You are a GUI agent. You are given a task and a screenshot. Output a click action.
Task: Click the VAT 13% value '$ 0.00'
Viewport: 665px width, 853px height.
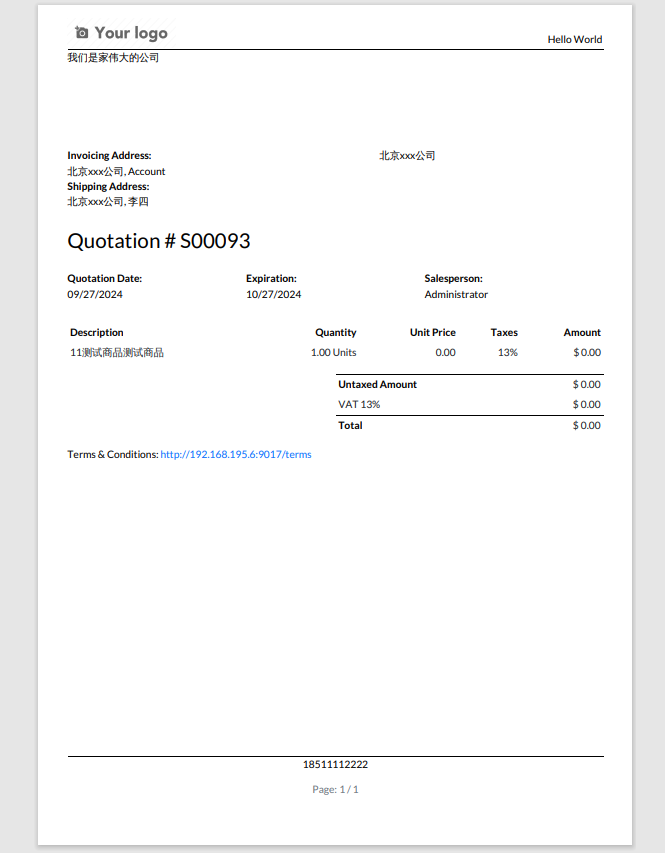point(587,405)
